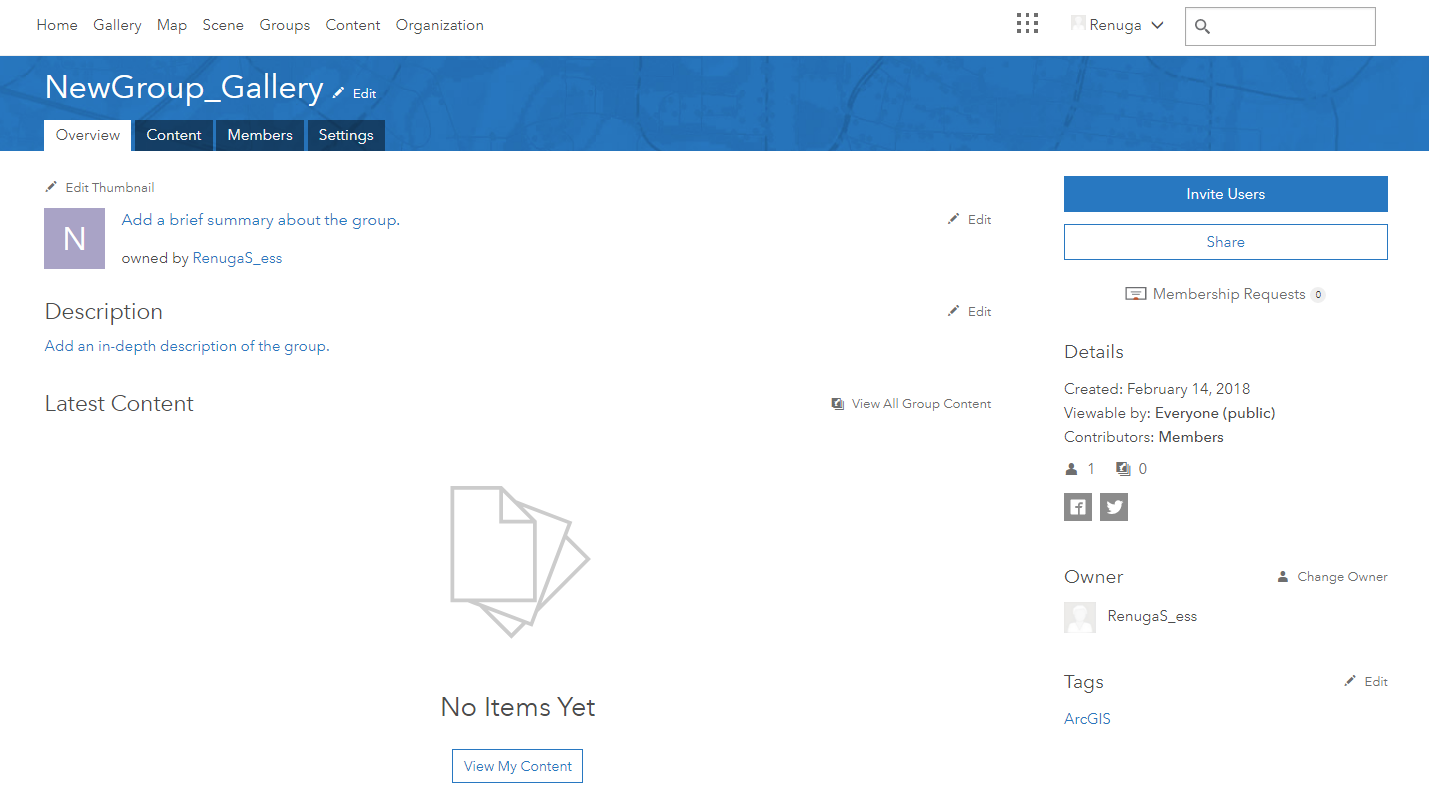The height and width of the screenshot is (797, 1429).
Task: Edit the Description section
Action: click(x=968, y=311)
